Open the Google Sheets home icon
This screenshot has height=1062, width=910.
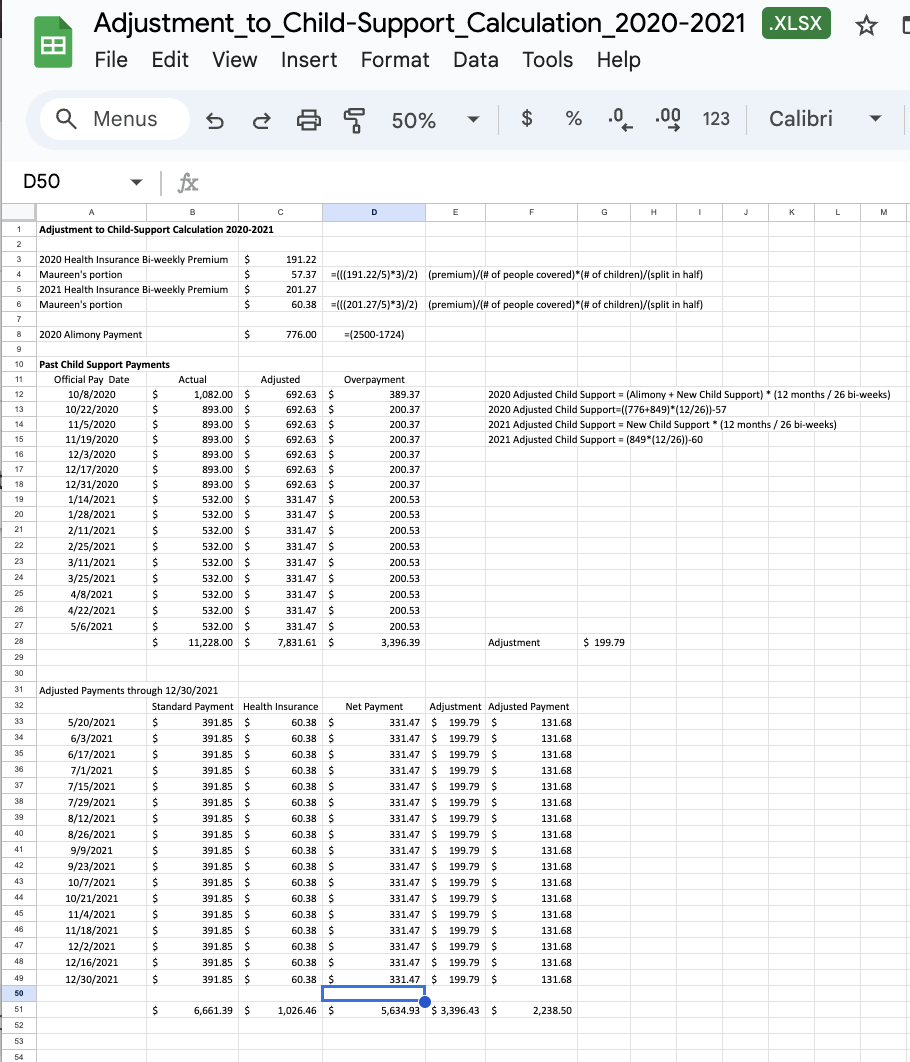point(53,42)
